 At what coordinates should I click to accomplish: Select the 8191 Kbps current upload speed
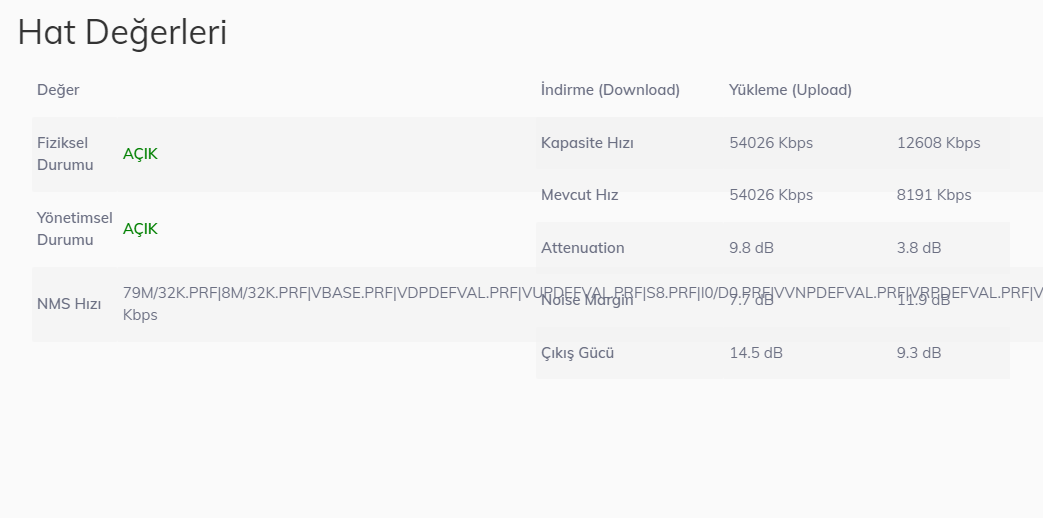(934, 195)
